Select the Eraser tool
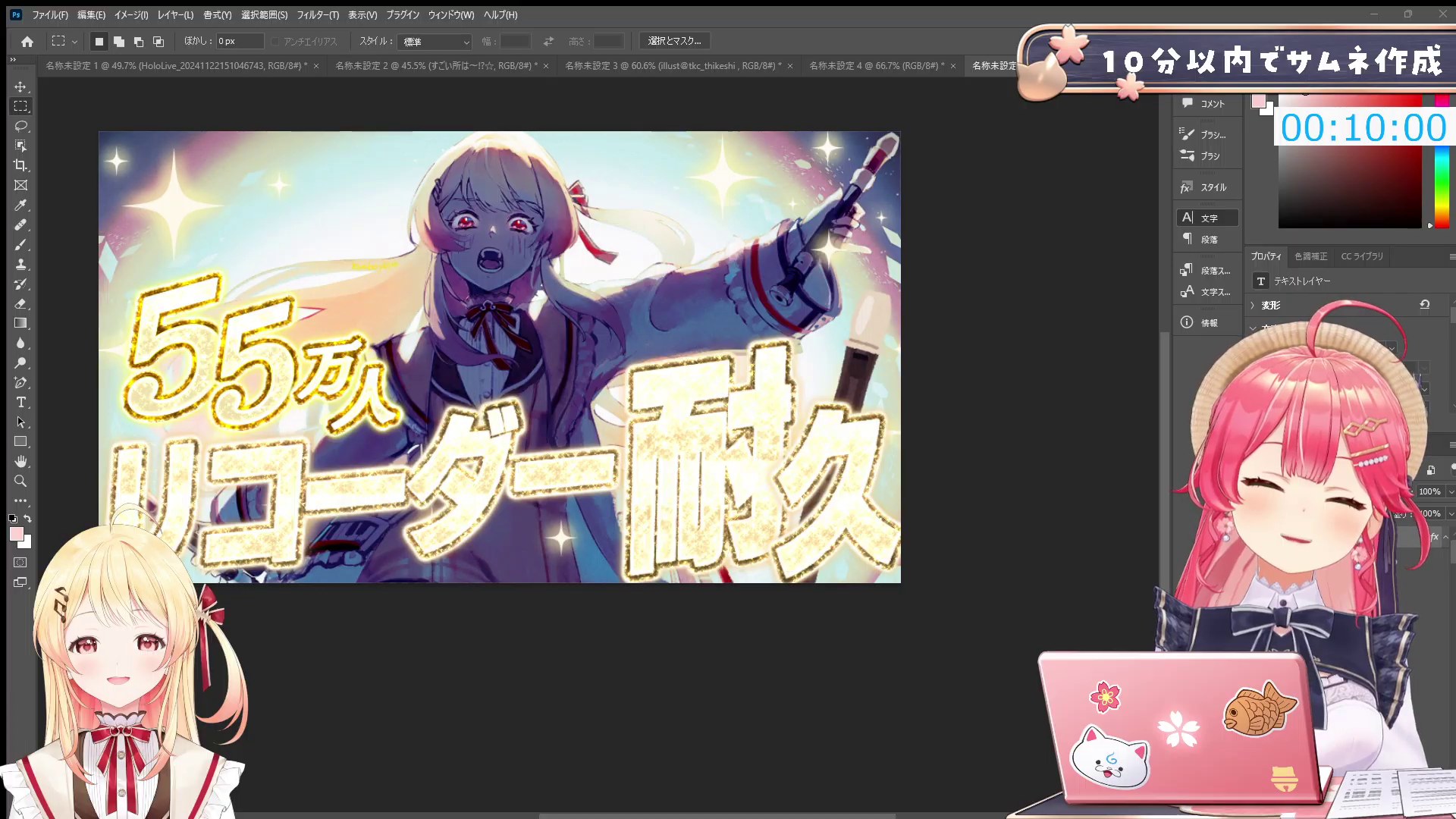Screen dimensions: 1456x819 (x=20, y=303)
